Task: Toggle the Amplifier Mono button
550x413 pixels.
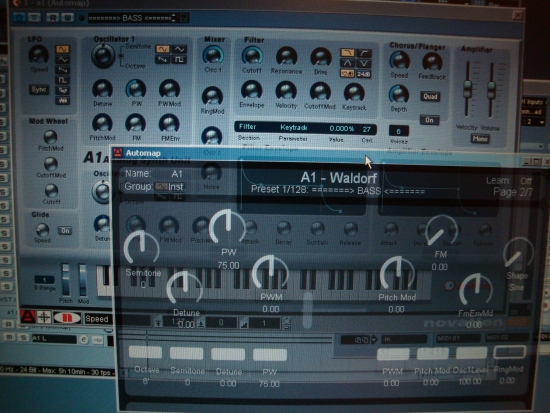Action: (480, 139)
